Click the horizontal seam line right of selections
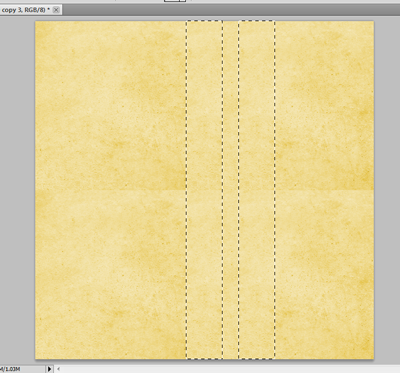This screenshot has height=373, width=400. tap(325, 190)
